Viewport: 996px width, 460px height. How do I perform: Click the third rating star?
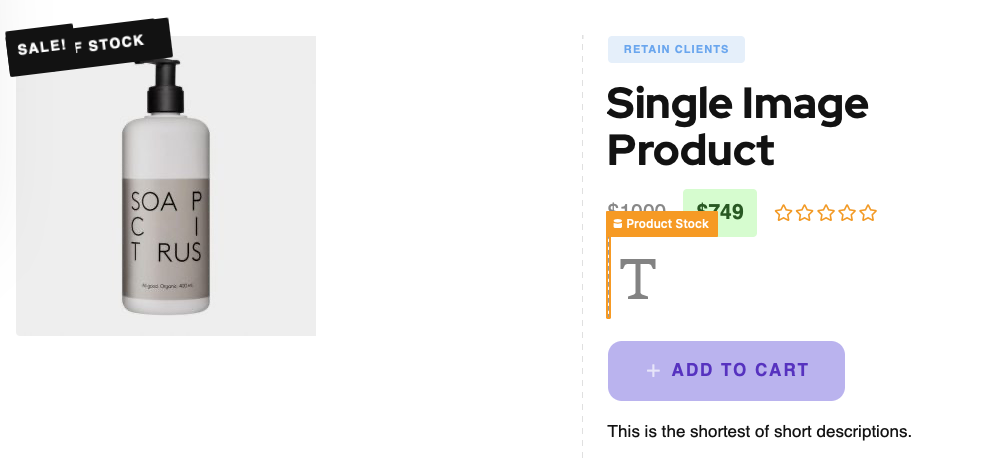825,213
